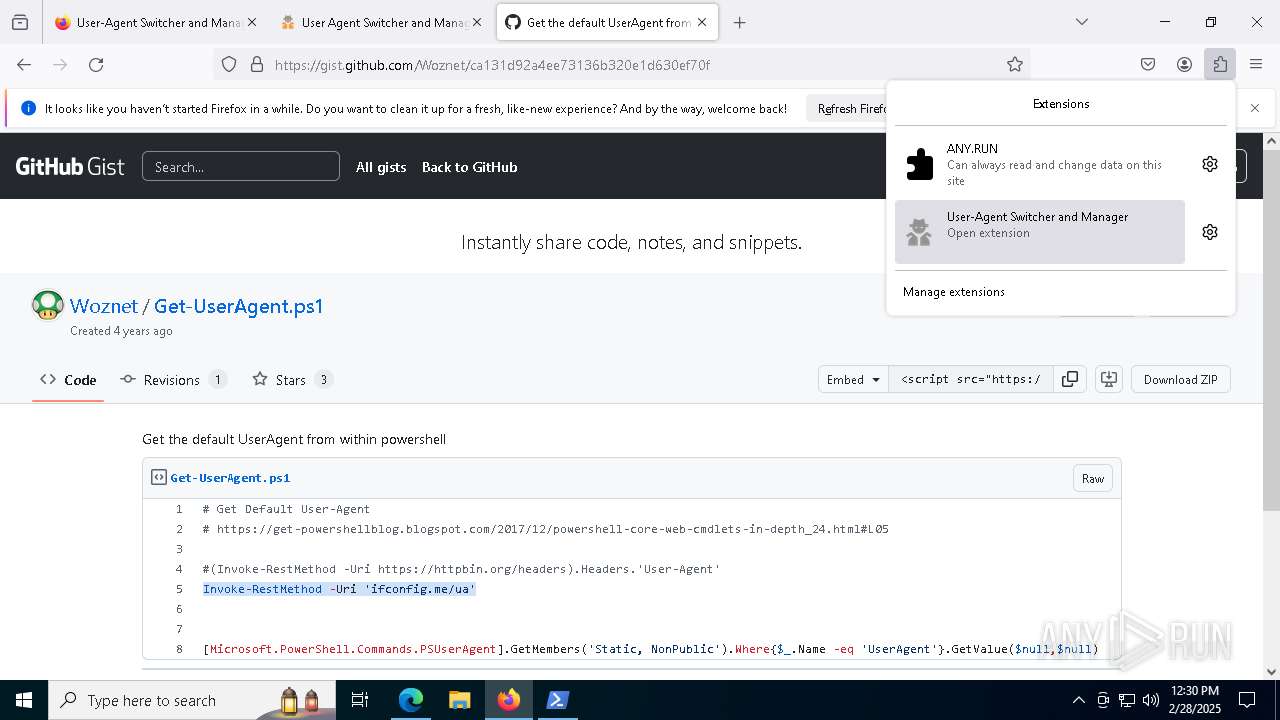Dismiss the Firefox refresh notification bar
1280x720 pixels.
1255,108
